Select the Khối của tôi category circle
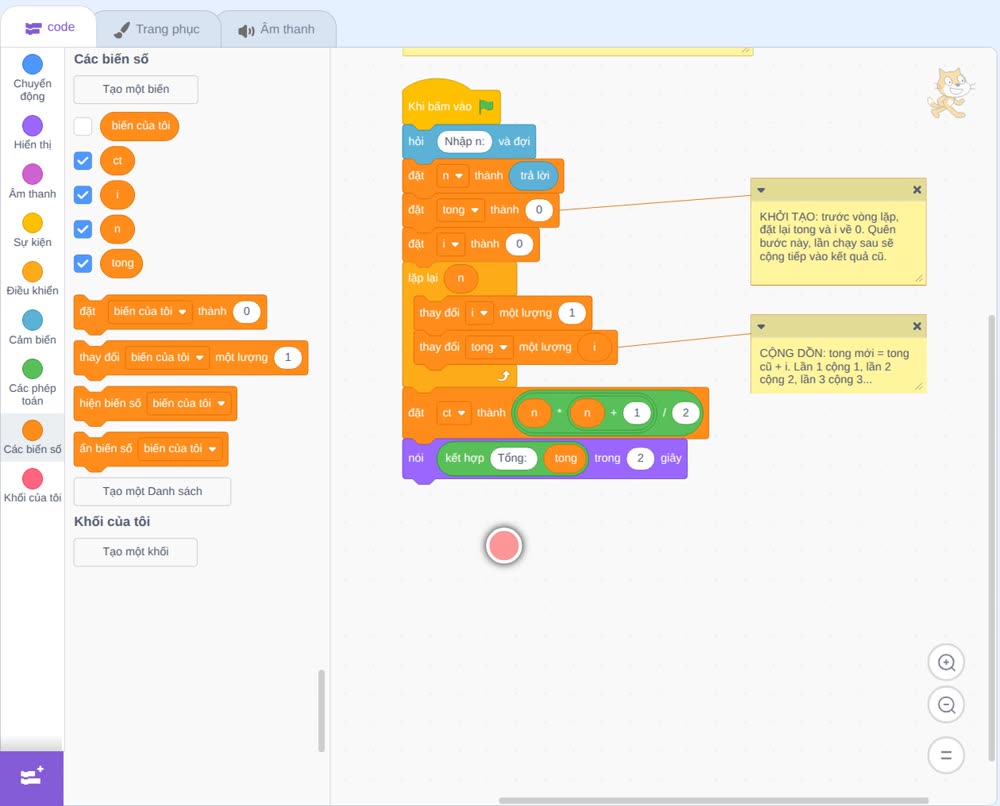 32,478
